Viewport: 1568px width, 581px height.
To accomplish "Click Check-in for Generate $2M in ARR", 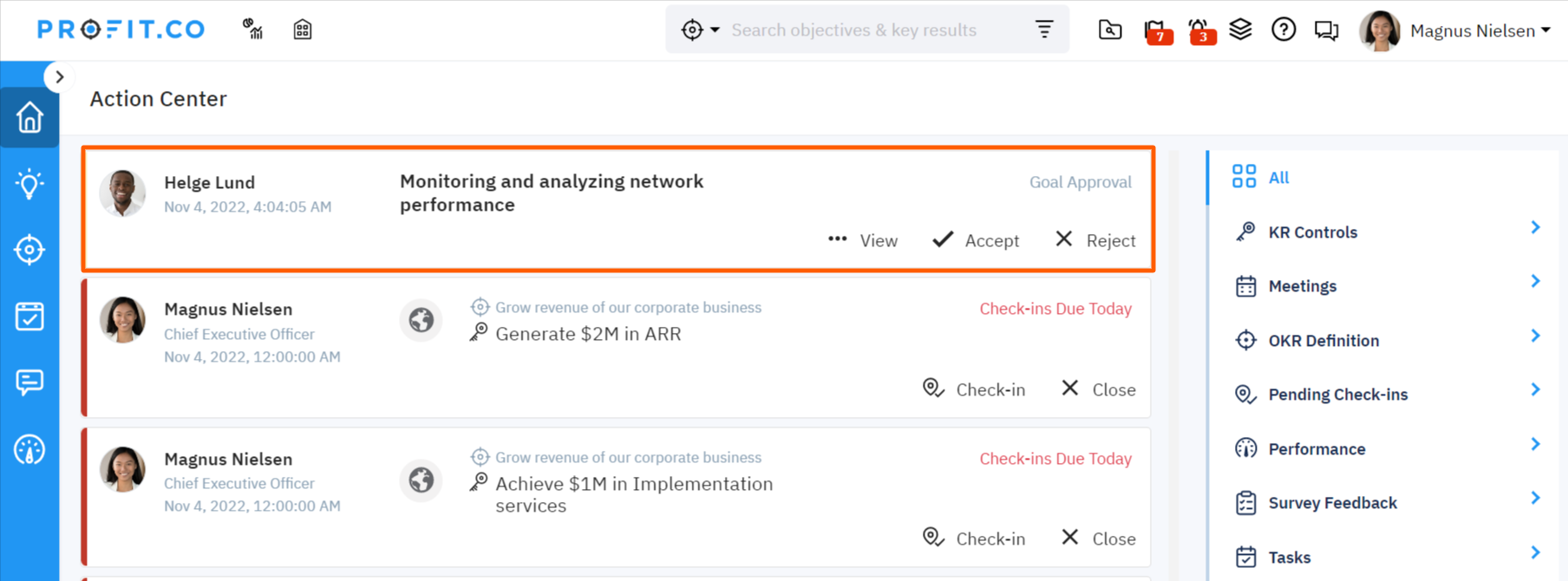I will coord(974,389).
